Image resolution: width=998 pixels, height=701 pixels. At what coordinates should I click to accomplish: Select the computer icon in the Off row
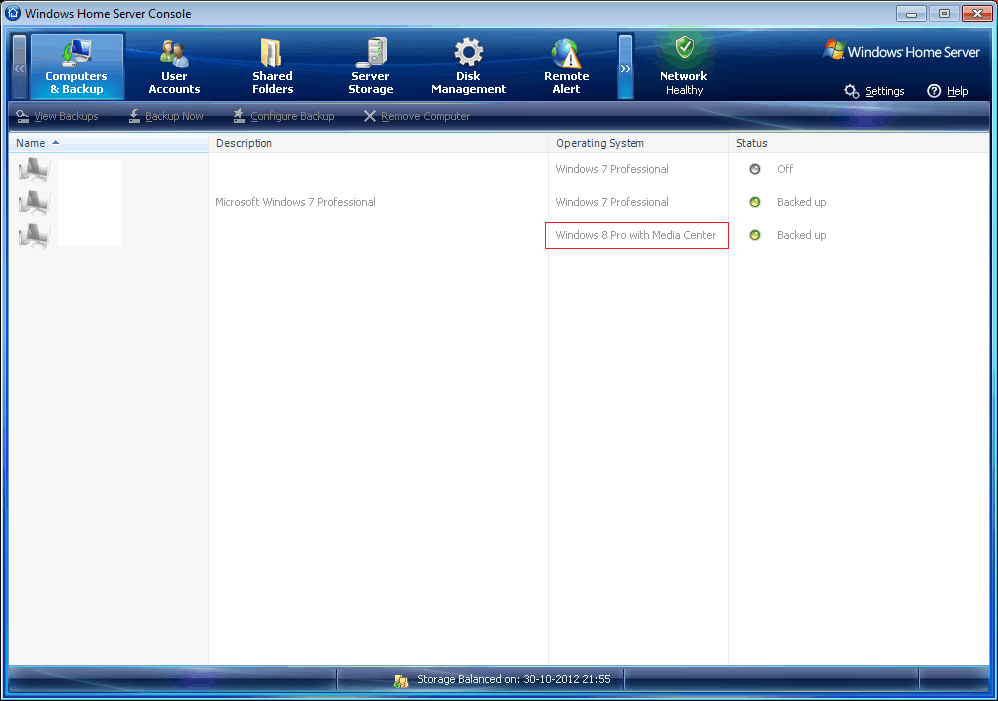tap(34, 169)
